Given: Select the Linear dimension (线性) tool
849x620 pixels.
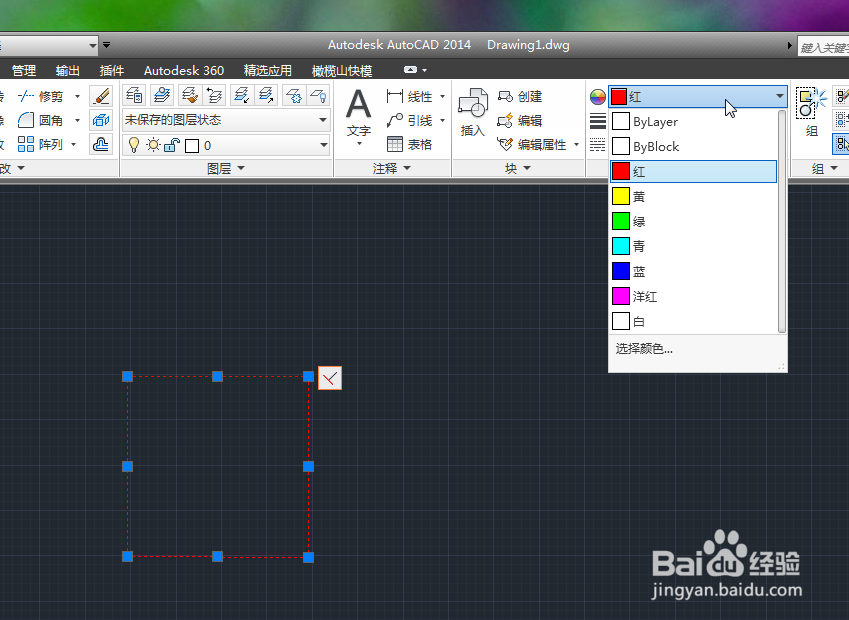Looking at the screenshot, I should 409,96.
